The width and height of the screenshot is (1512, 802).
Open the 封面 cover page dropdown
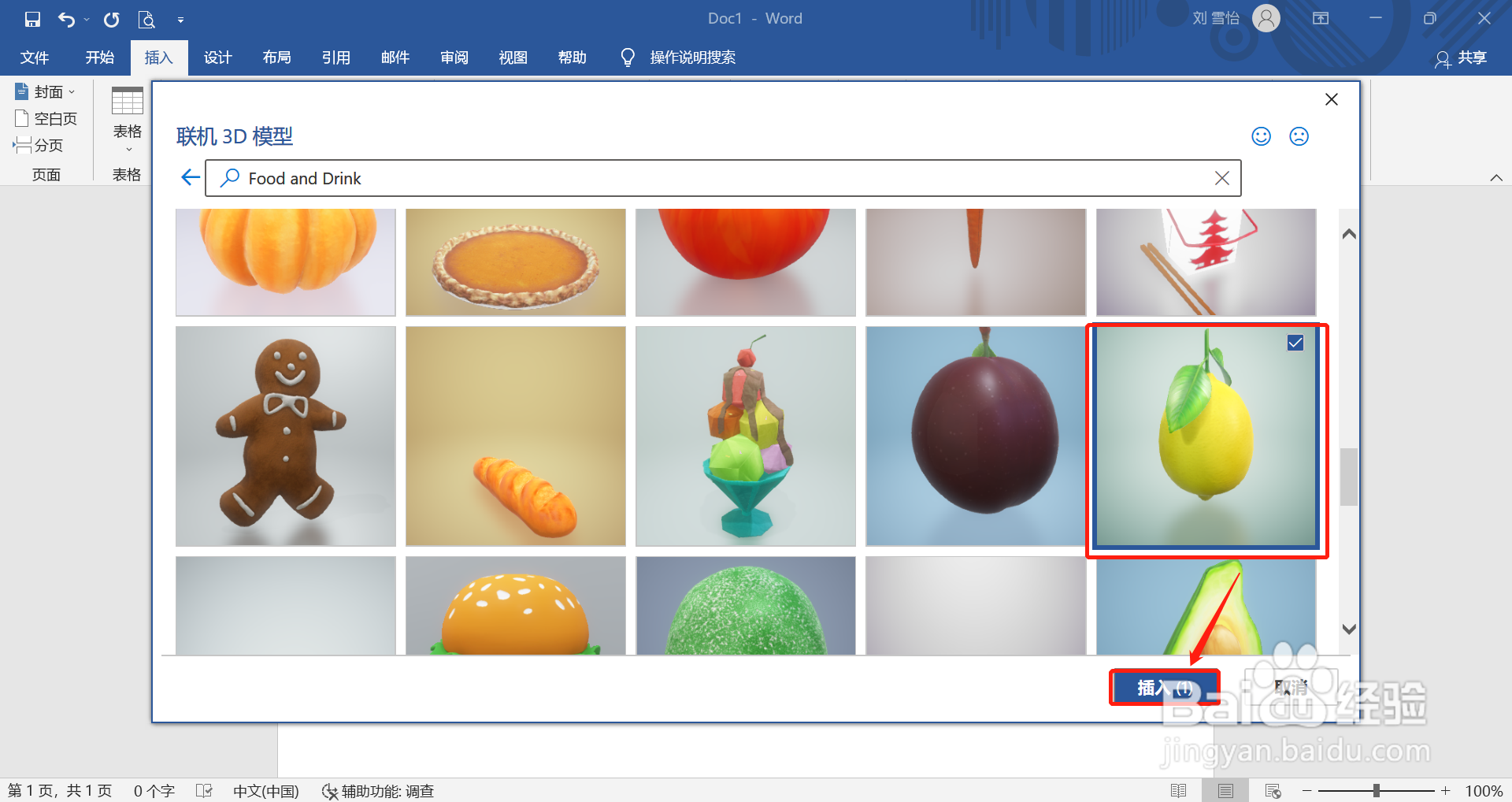pos(71,91)
